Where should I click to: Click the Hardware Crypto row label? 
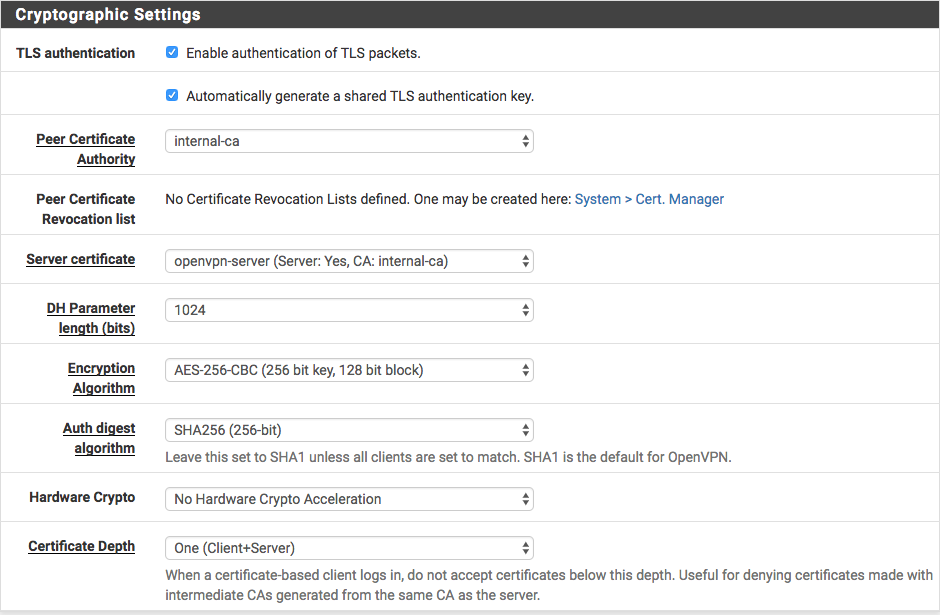82,497
